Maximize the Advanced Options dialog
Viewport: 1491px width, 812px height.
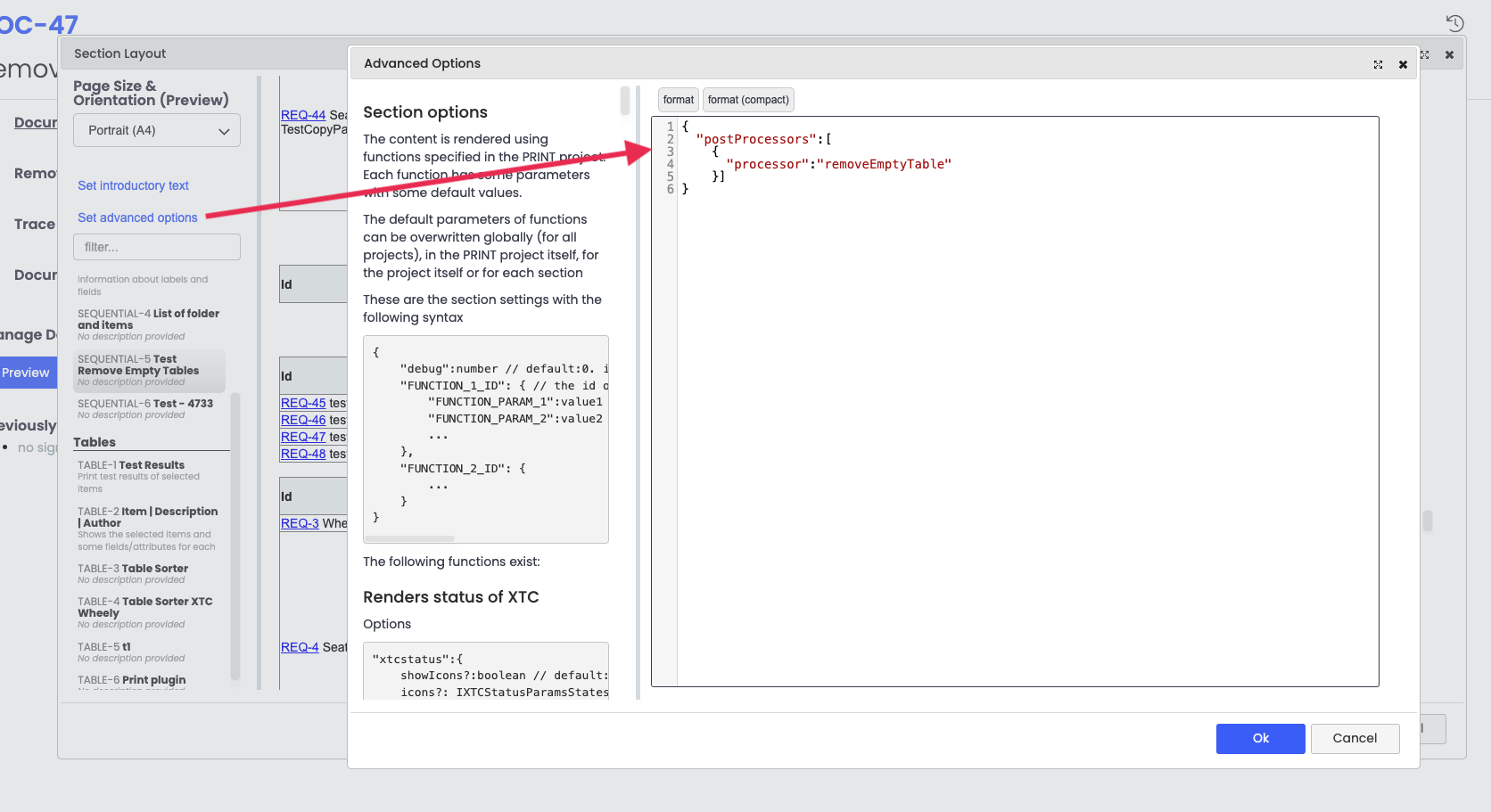(1378, 65)
